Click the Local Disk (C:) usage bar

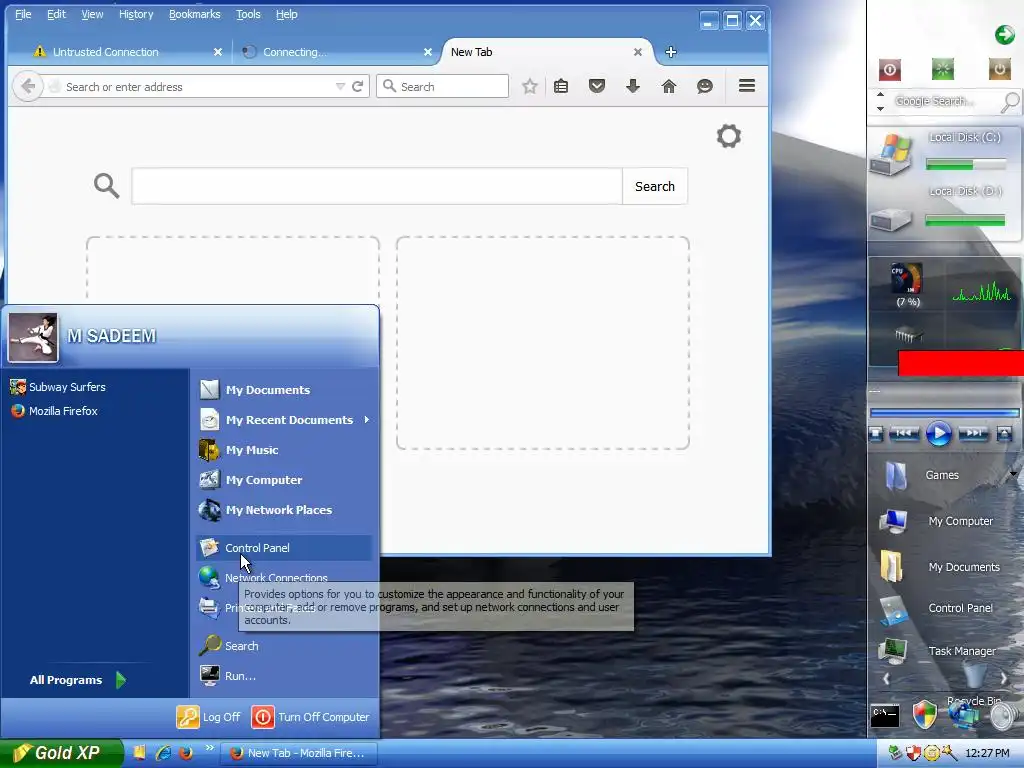966,165
